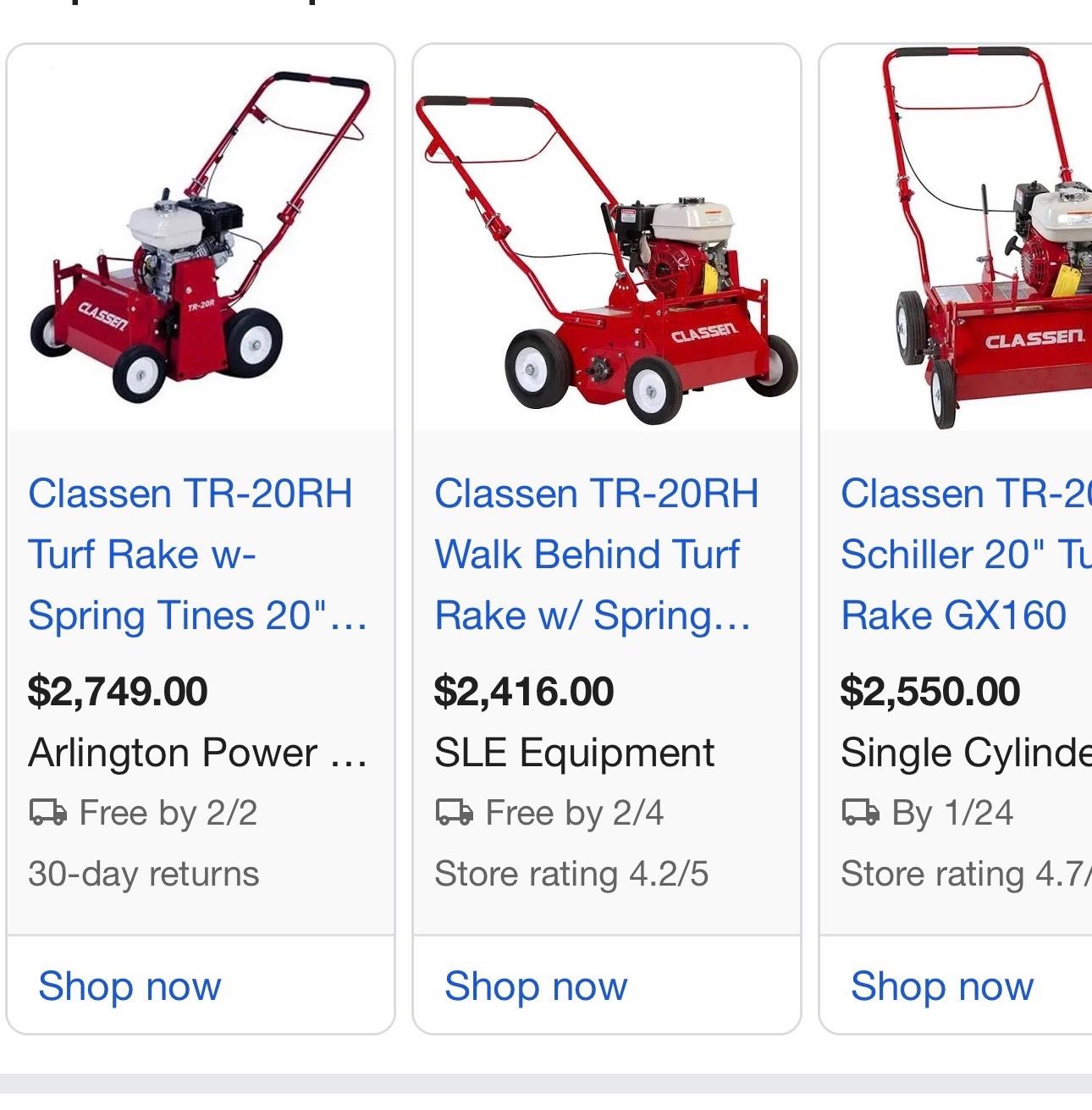Select the SLE Equipment seller name

tap(574, 753)
